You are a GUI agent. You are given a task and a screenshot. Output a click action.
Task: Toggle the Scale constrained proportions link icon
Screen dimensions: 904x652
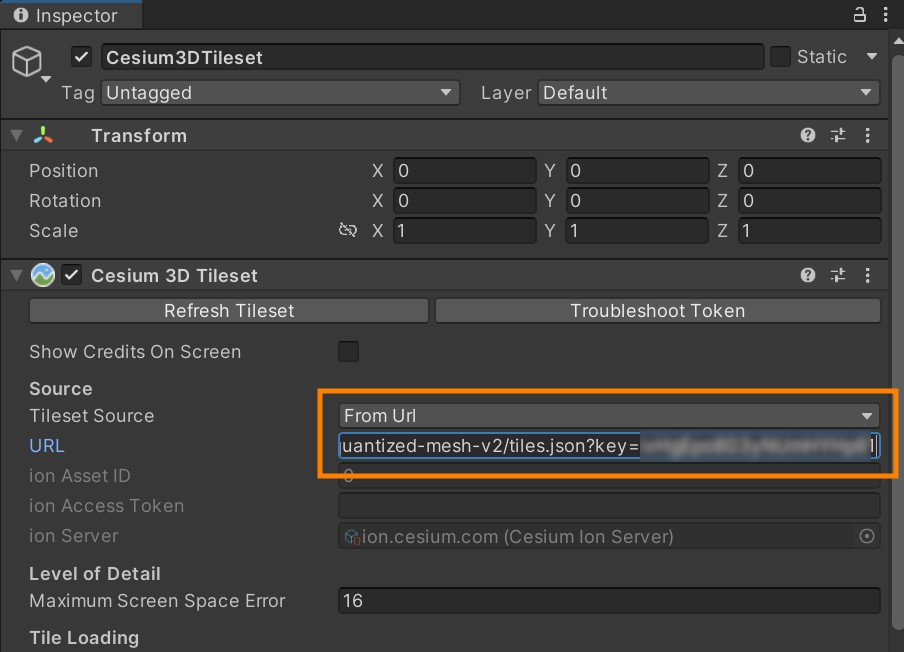click(347, 231)
